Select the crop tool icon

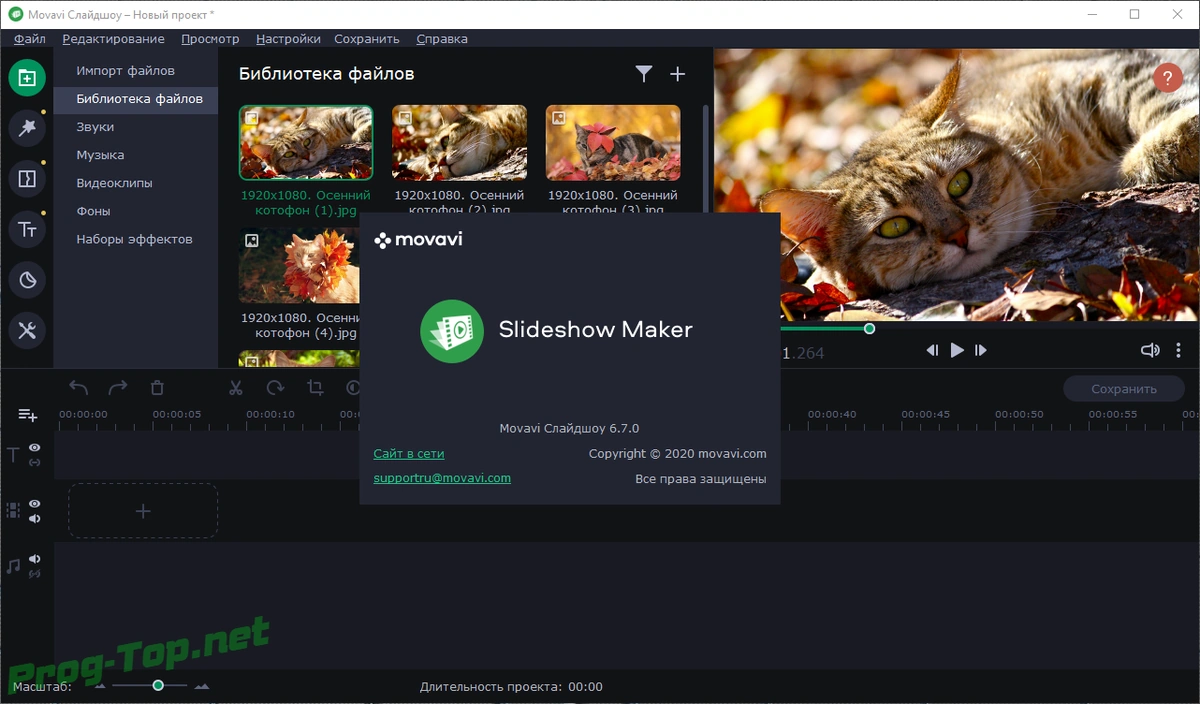[315, 388]
